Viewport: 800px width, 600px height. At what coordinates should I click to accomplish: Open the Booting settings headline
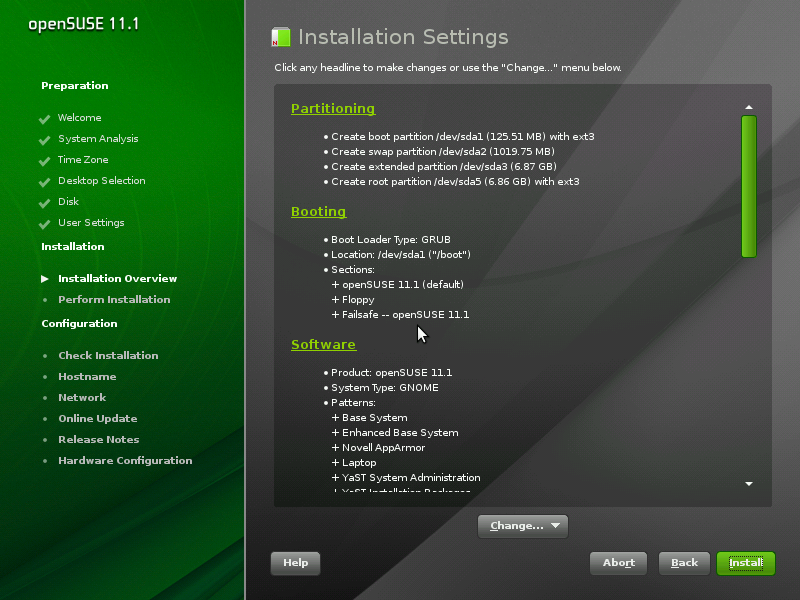pyautogui.click(x=318, y=212)
